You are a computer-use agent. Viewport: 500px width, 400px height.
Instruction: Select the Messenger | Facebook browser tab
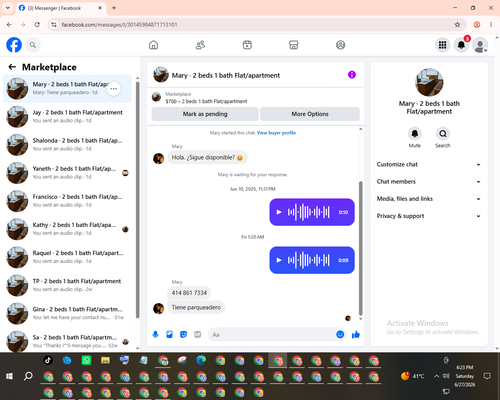(x=61, y=8)
